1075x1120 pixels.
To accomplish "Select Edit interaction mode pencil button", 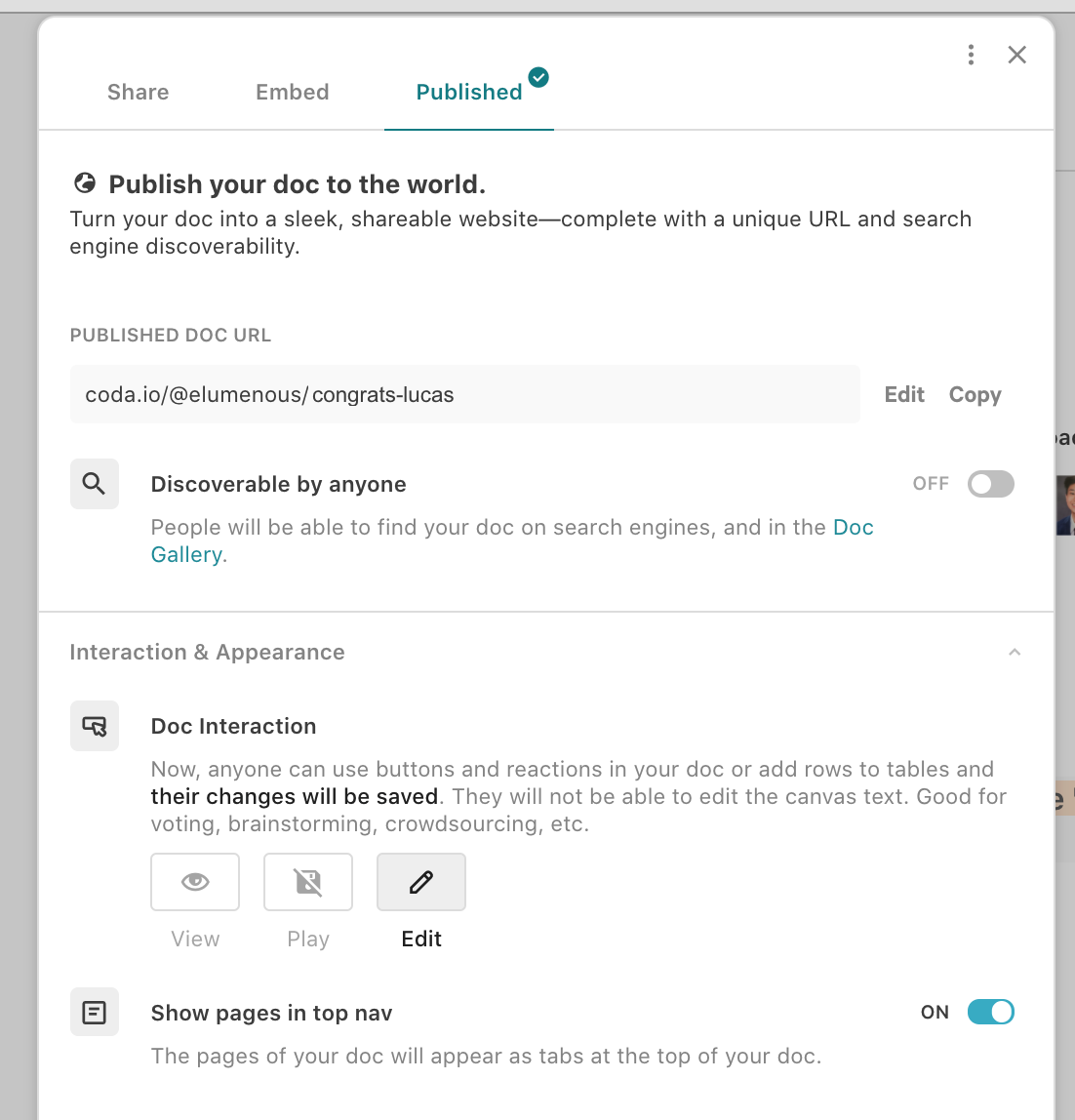I will click(421, 881).
